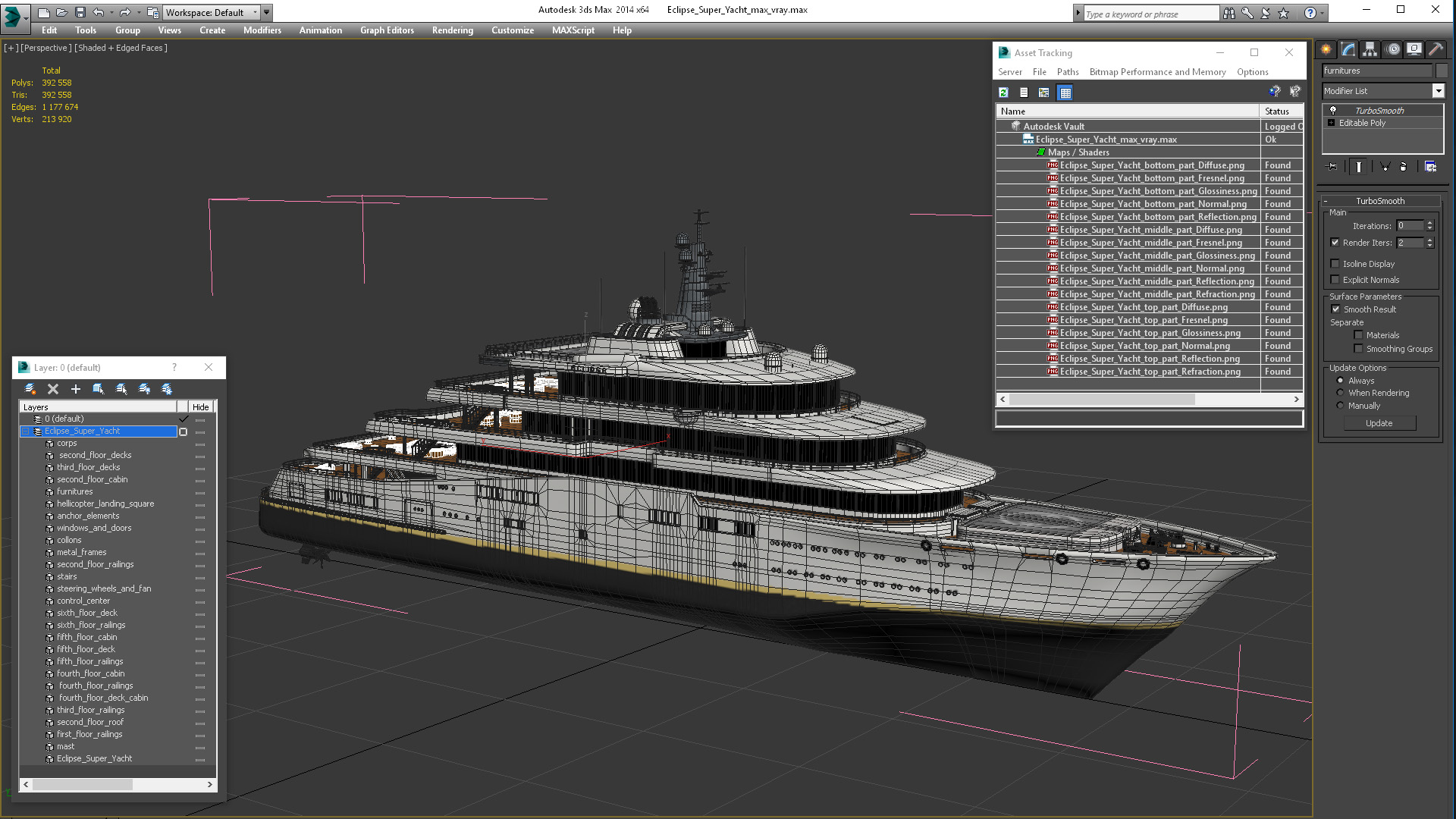Click Refresh icon in Asset Tracking toolbar
Screen dimensions: 1456x819
(x=1003, y=93)
